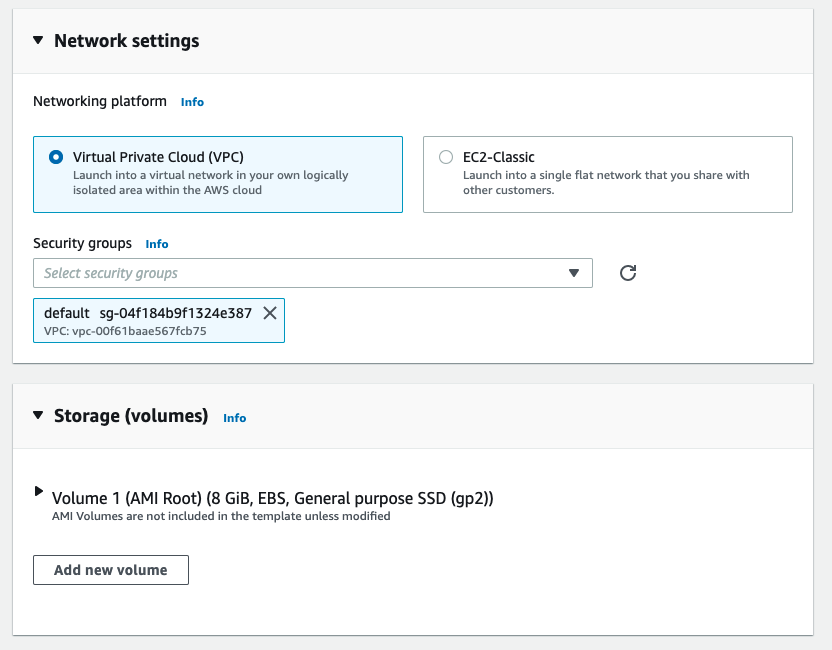Open the security groups dropdown arrow
Screen dimensions: 832x650
(x=574, y=273)
